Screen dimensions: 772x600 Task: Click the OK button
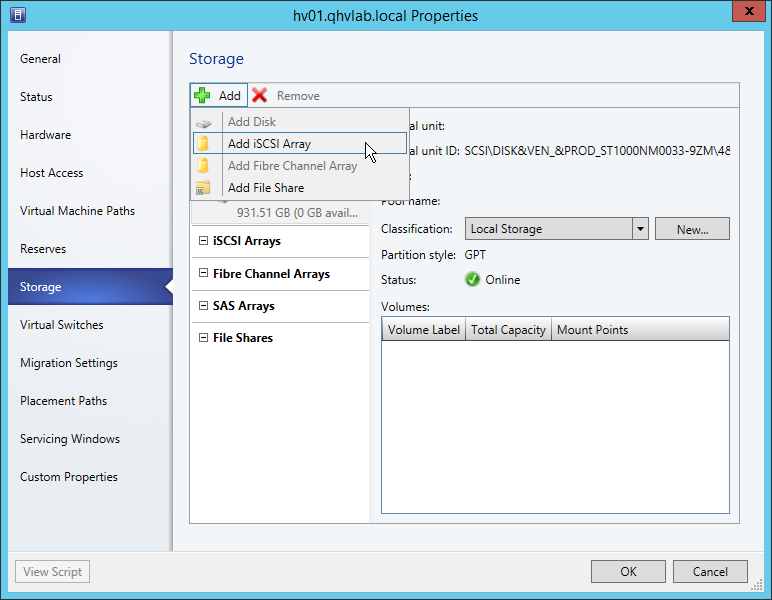click(628, 572)
